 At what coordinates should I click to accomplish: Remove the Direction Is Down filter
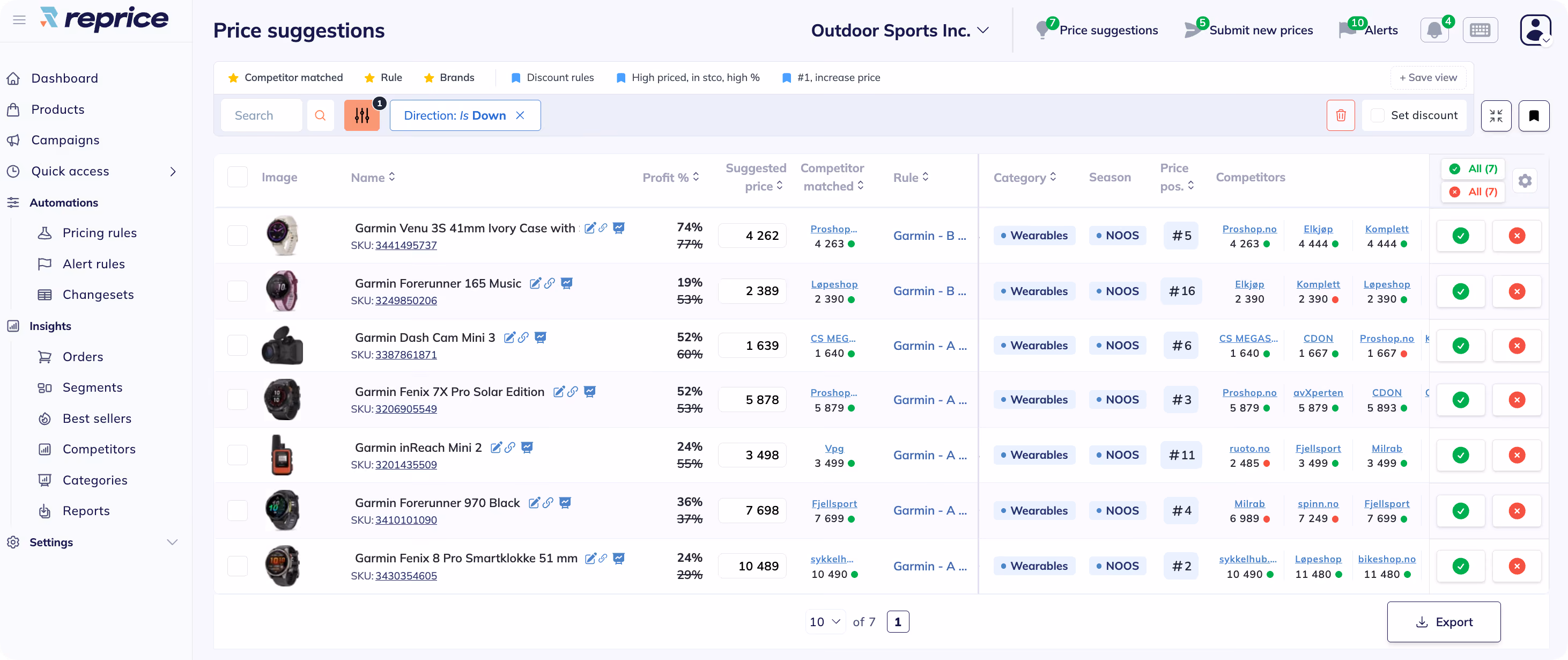[520, 116]
